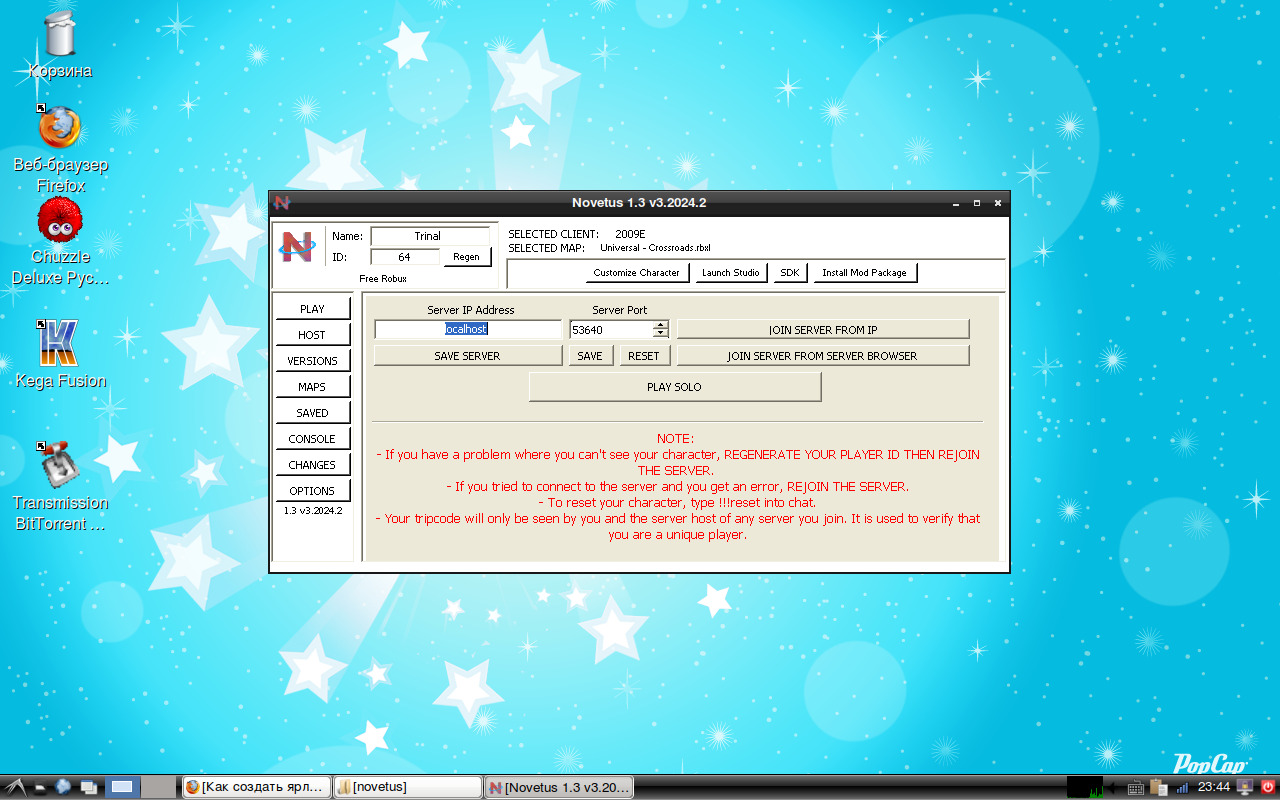Close the Novetus window
The width and height of the screenshot is (1280, 800).
[x=998, y=203]
